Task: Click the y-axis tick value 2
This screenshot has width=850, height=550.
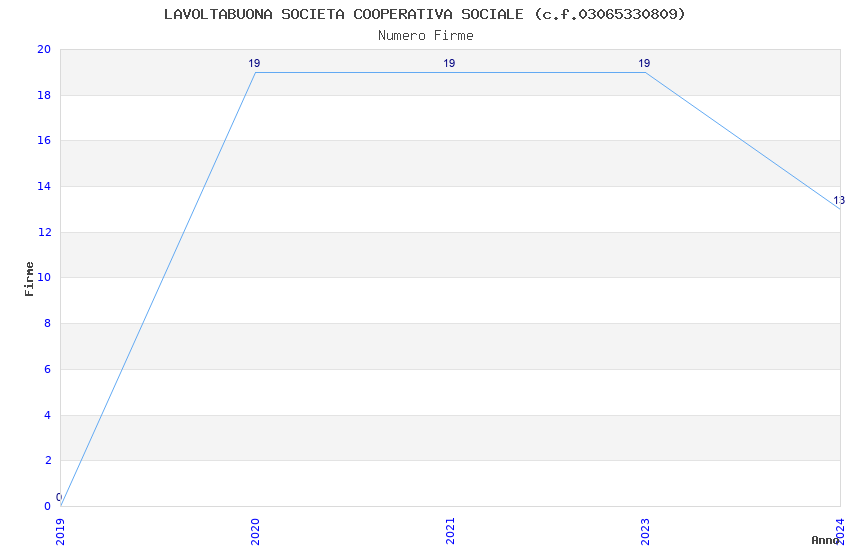Action: tap(48, 461)
